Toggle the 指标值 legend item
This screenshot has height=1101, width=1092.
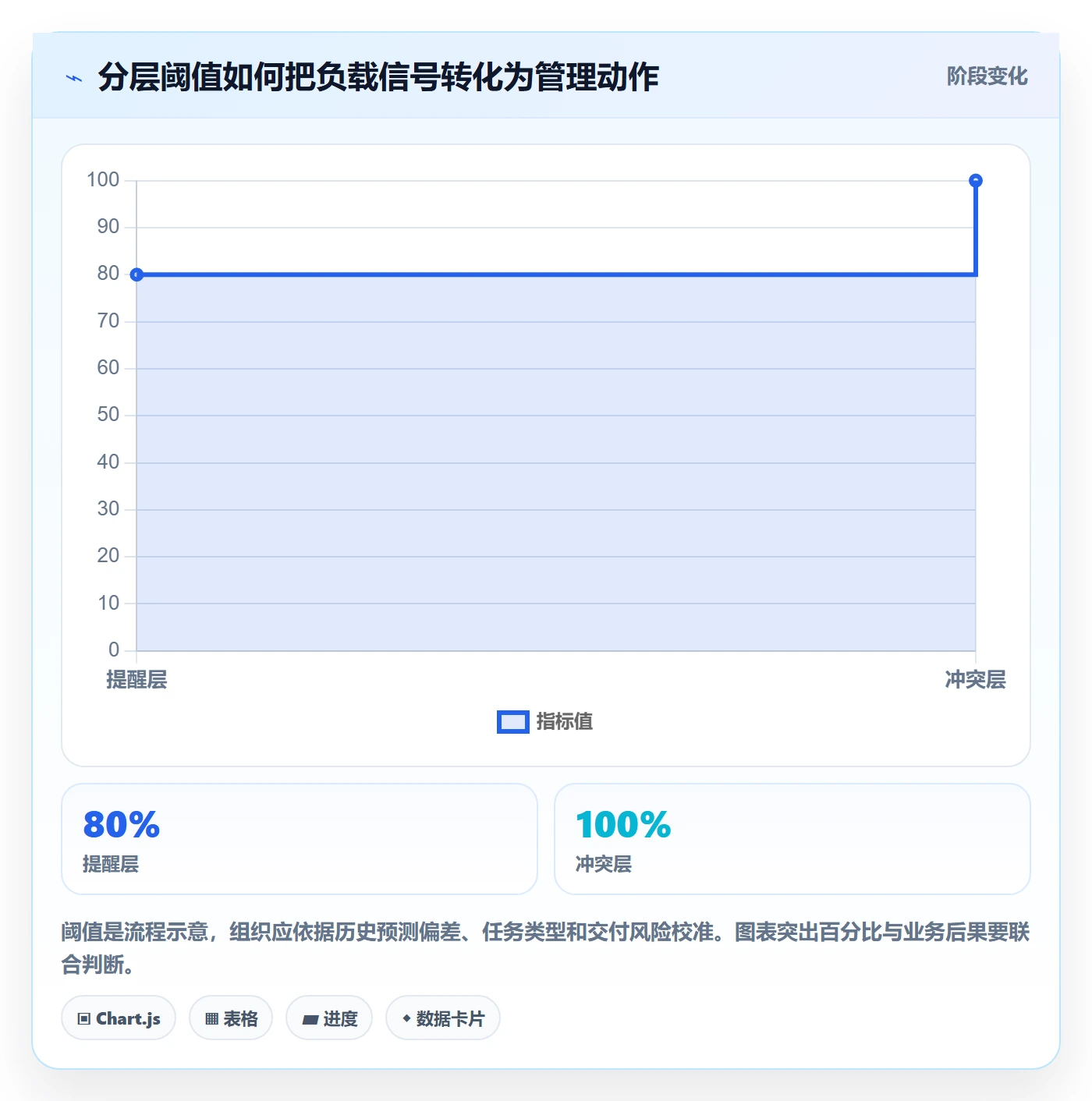[545, 722]
